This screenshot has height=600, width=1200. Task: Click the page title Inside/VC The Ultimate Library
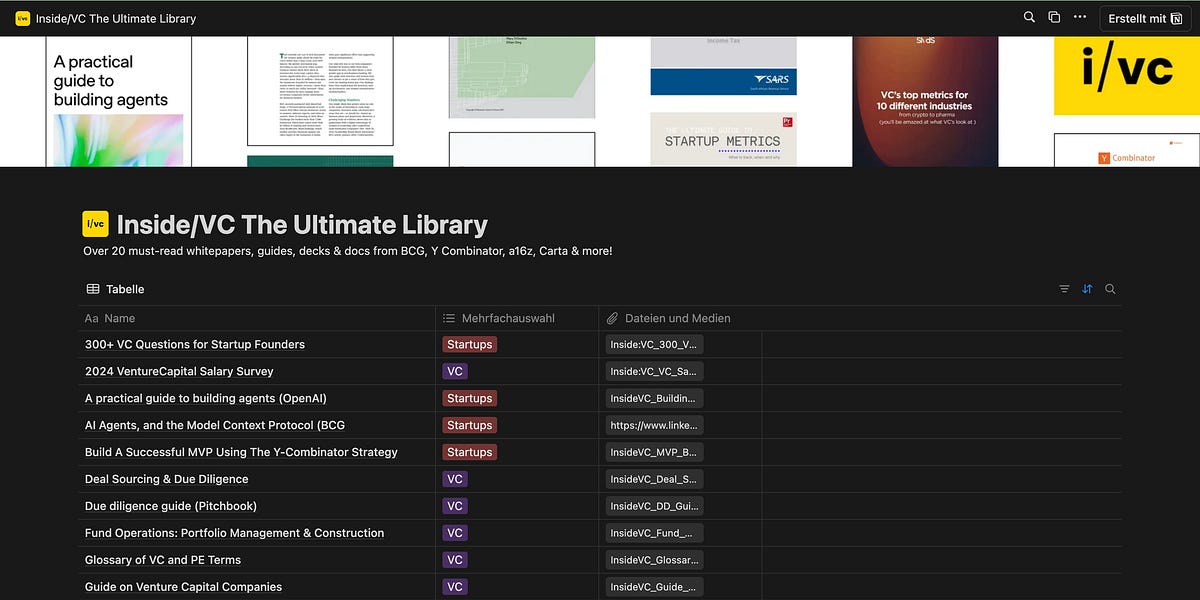(x=302, y=224)
